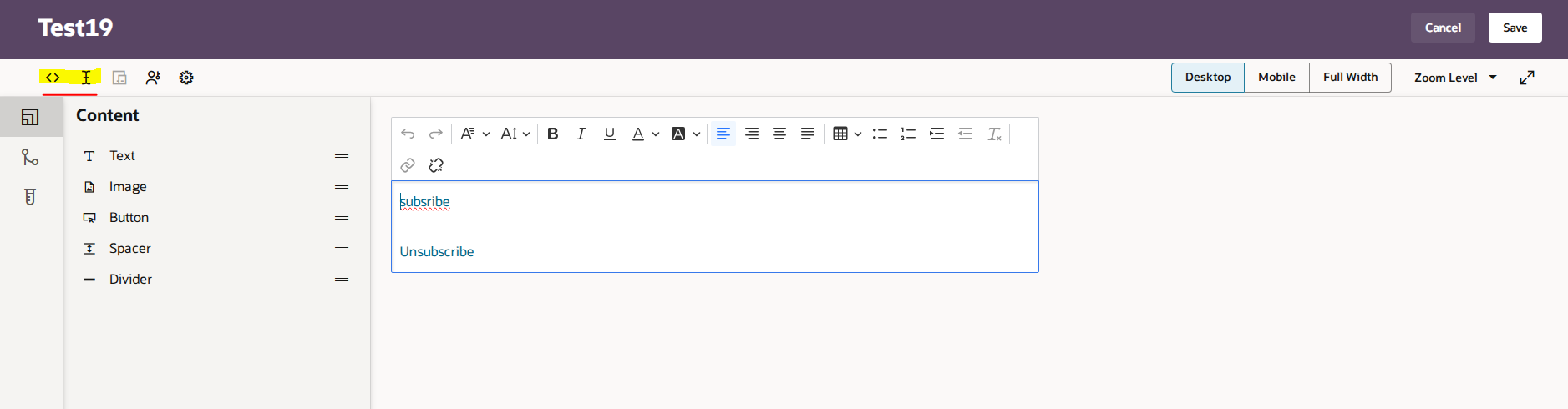Click the blank line between subsribe and Unsubscribe
Screen dimensions: 1568x409
[x=714, y=227]
